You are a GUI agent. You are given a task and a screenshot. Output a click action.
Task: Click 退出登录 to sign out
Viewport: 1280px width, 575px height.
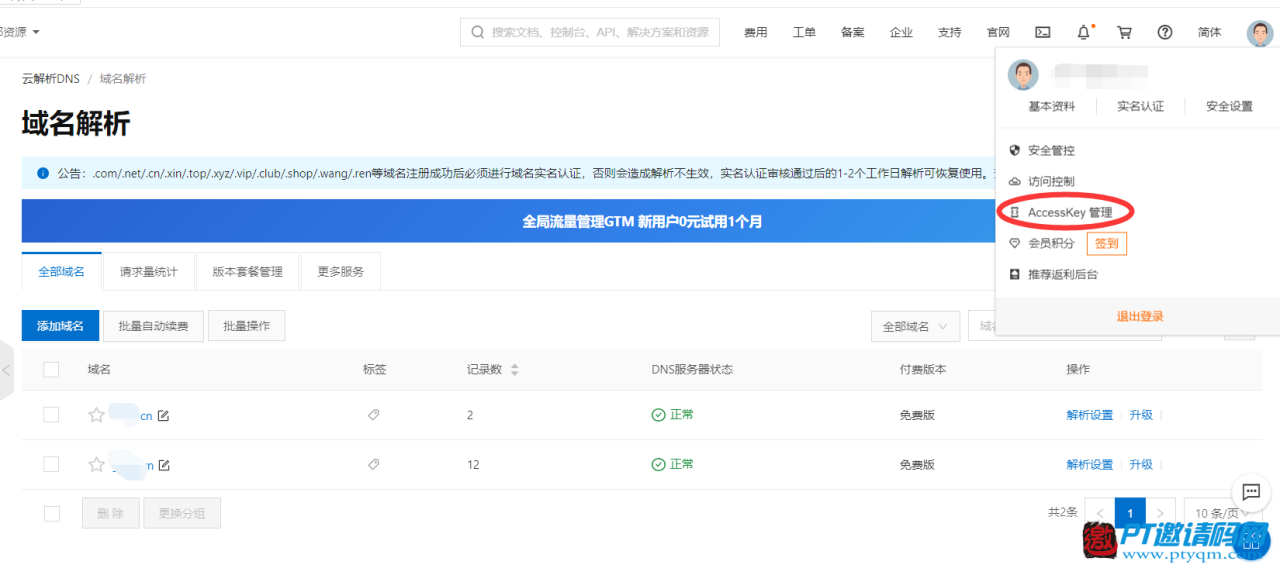point(1139,316)
